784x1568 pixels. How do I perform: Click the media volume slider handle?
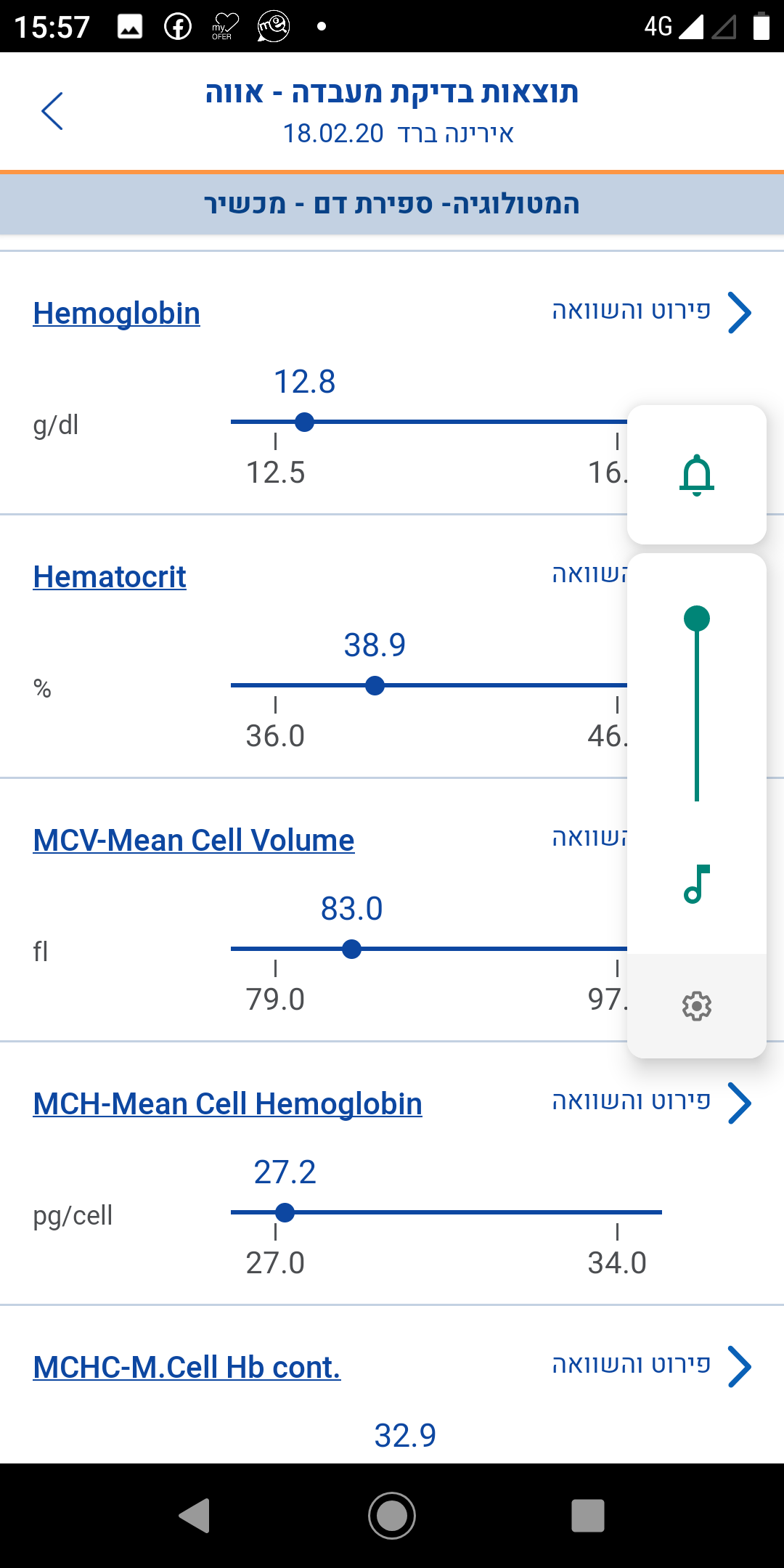[697, 618]
